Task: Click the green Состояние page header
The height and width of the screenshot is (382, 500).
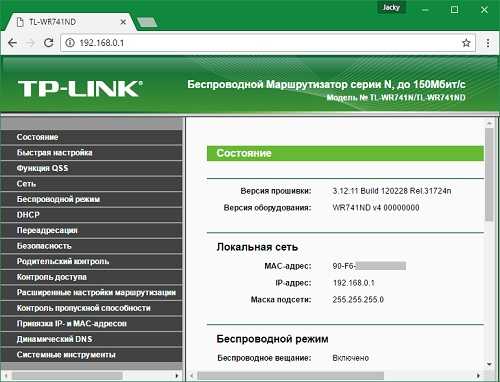Action: point(345,153)
